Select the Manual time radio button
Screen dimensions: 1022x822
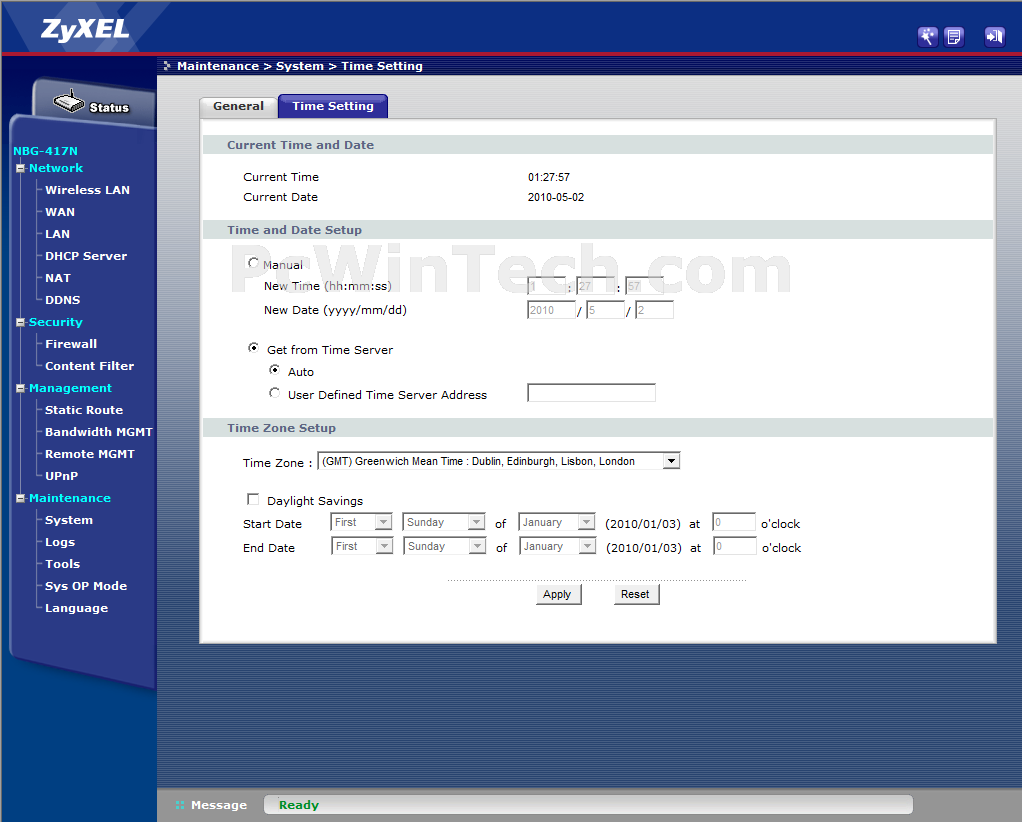click(x=254, y=263)
